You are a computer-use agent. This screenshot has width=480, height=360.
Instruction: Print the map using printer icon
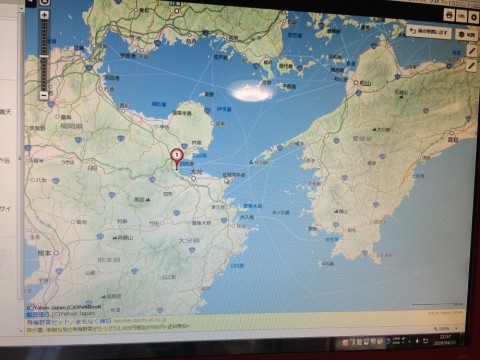(450, 15)
